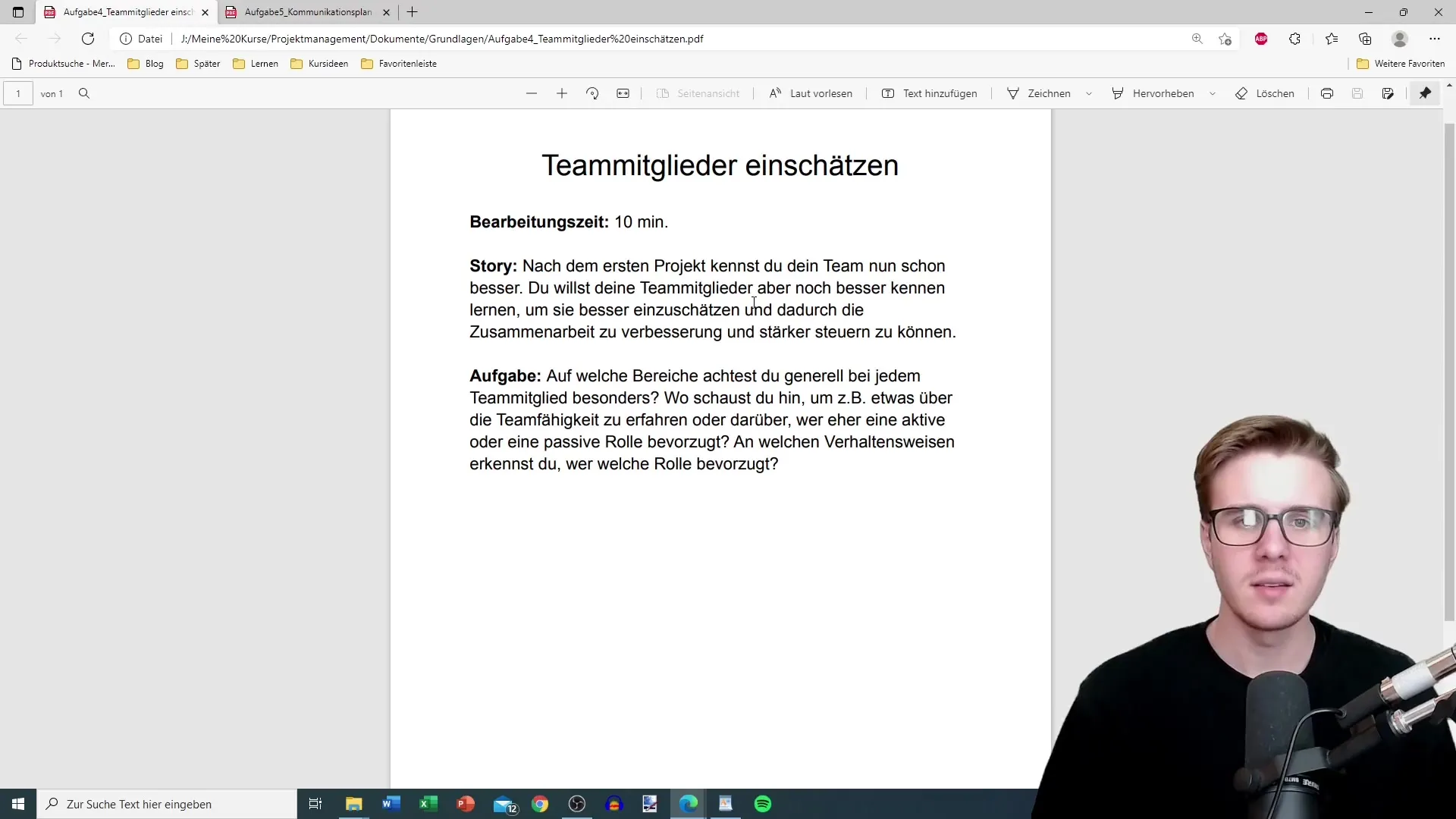The width and height of the screenshot is (1456, 819).
Task: Zoom in the PDF with plus icon
Action: click(562, 93)
